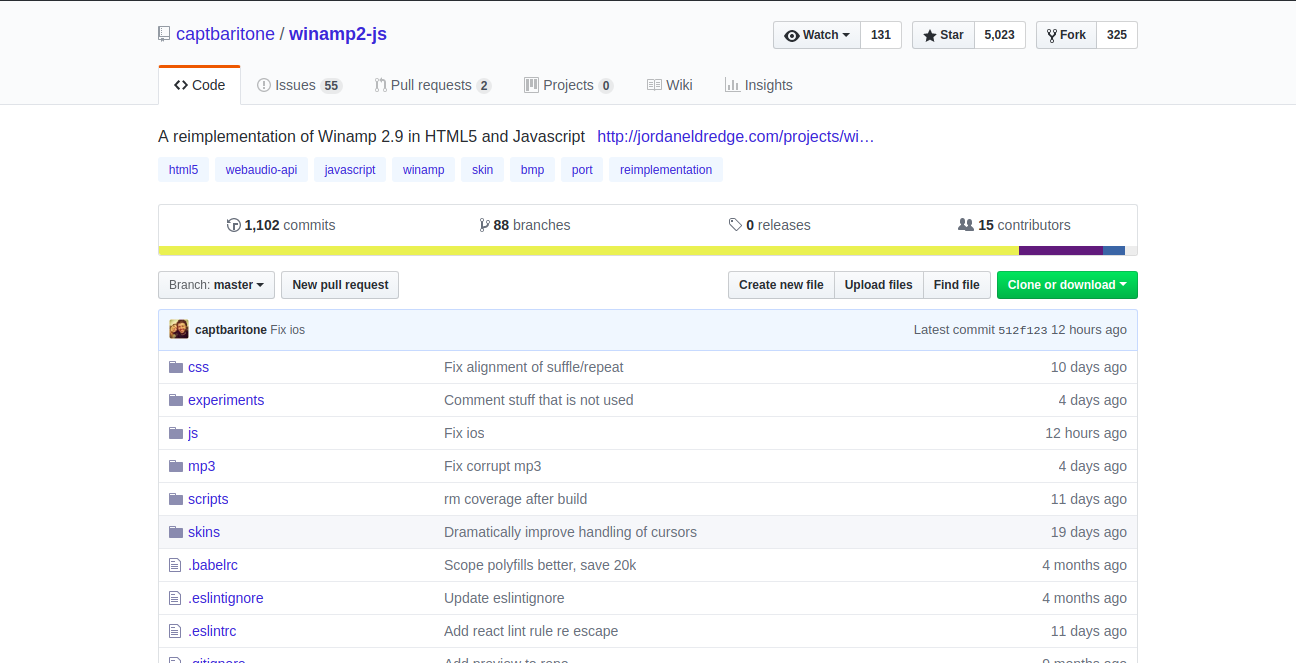
Task: Click the css folder icon
Action: click(176, 367)
